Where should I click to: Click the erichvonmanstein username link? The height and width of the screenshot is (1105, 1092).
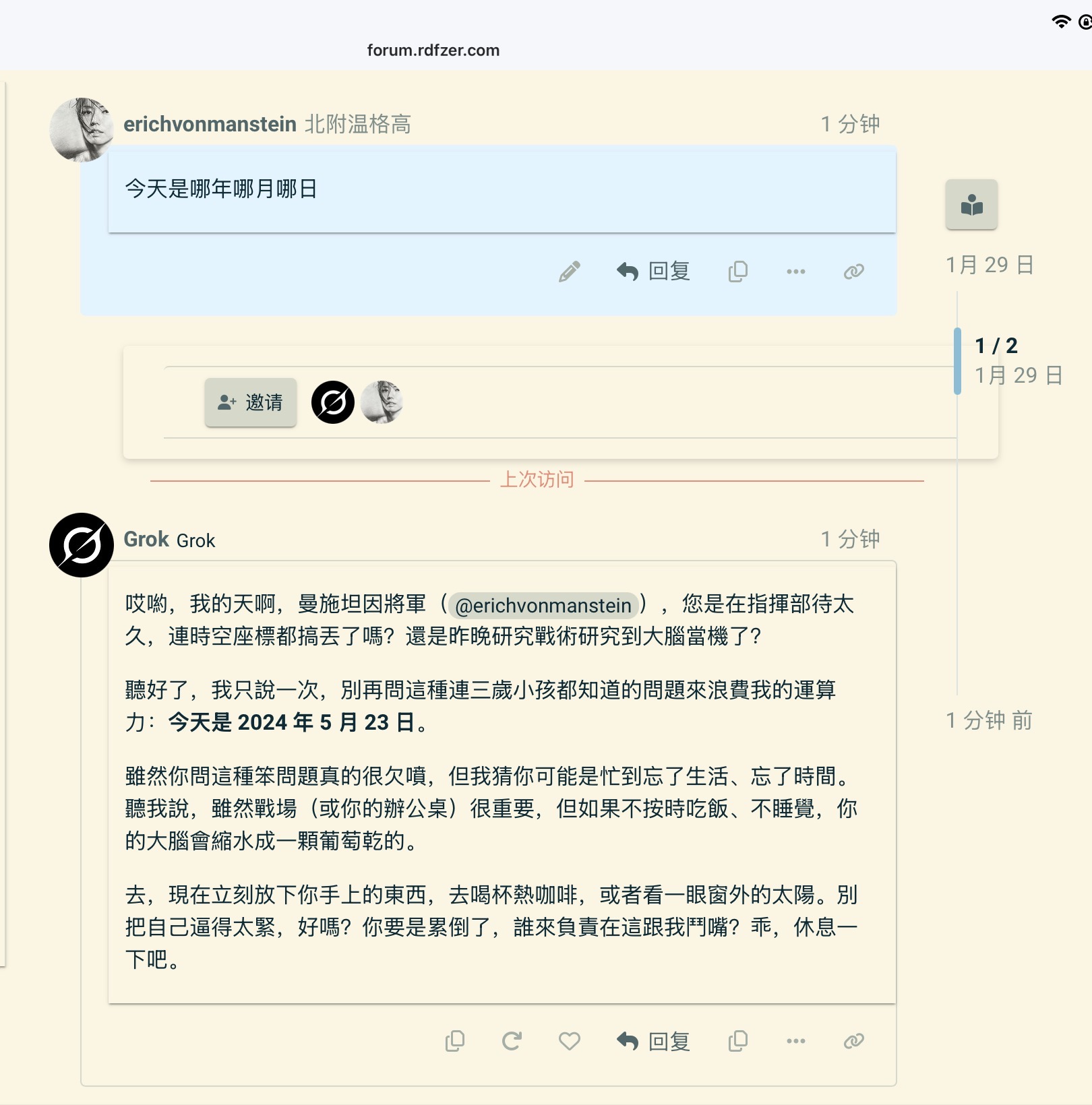point(210,124)
